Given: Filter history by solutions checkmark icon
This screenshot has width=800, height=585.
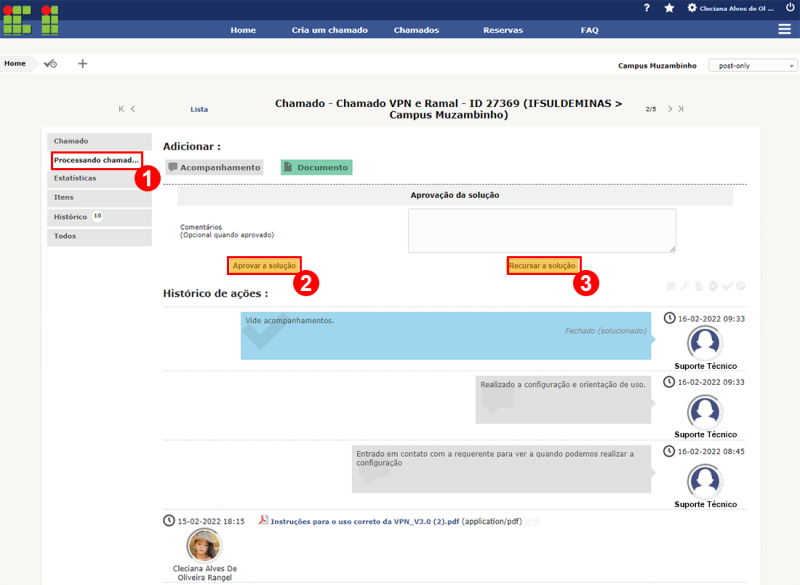Looking at the screenshot, I should click(x=728, y=286).
